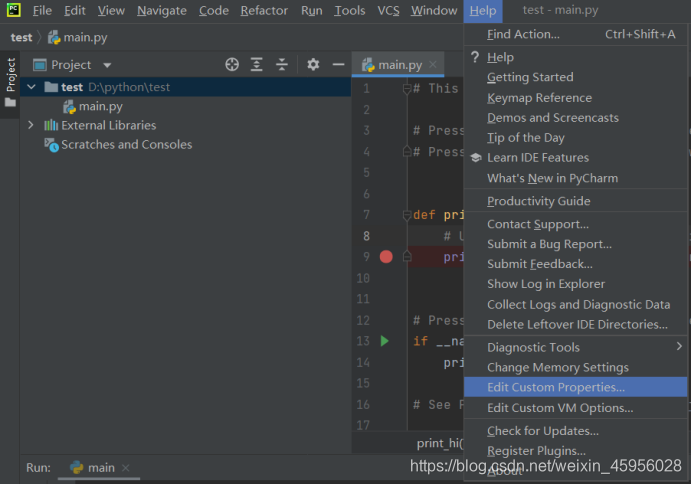Click the Help item with question mark

pyautogui.click(x=576, y=57)
